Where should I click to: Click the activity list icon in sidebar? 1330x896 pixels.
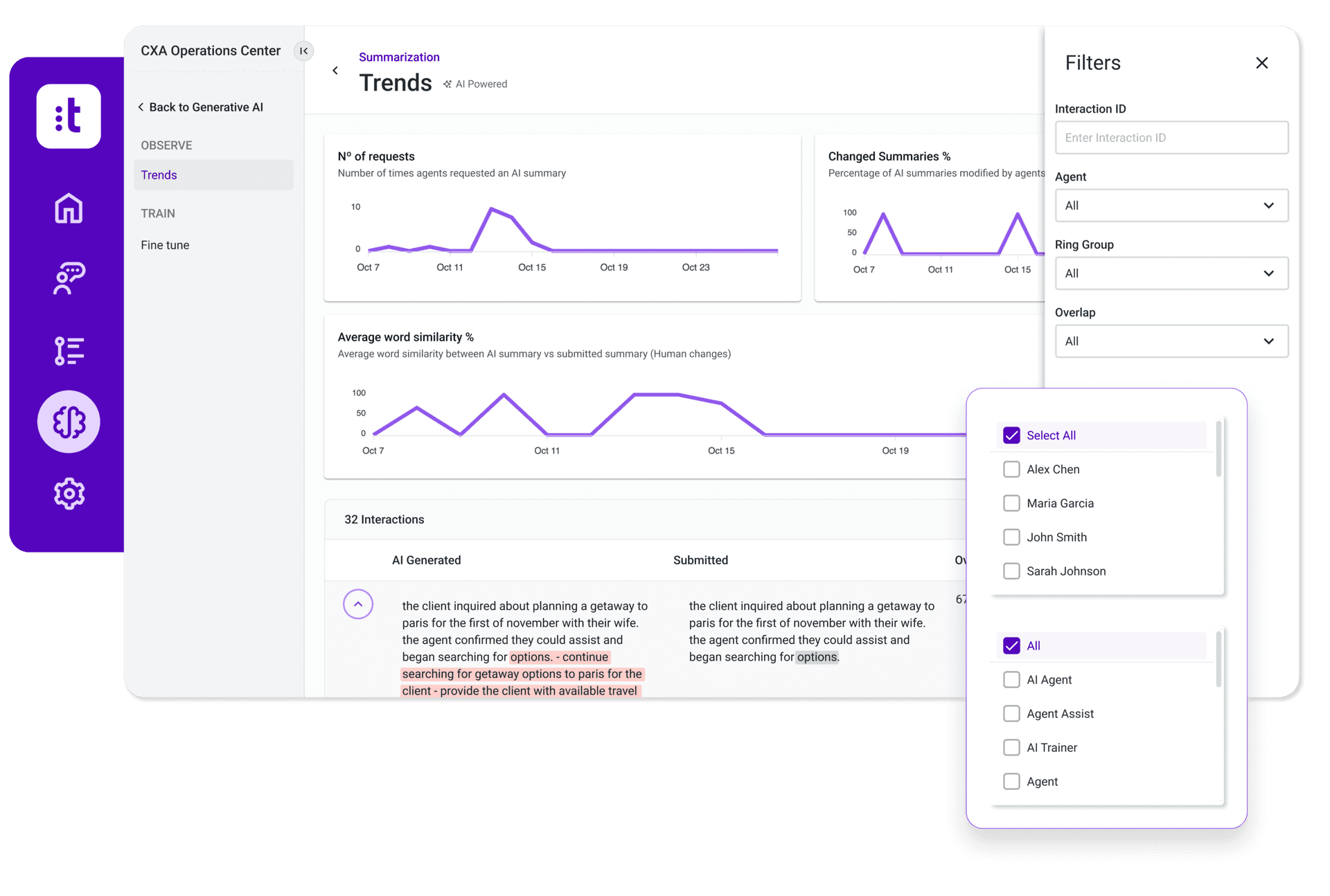(x=68, y=351)
